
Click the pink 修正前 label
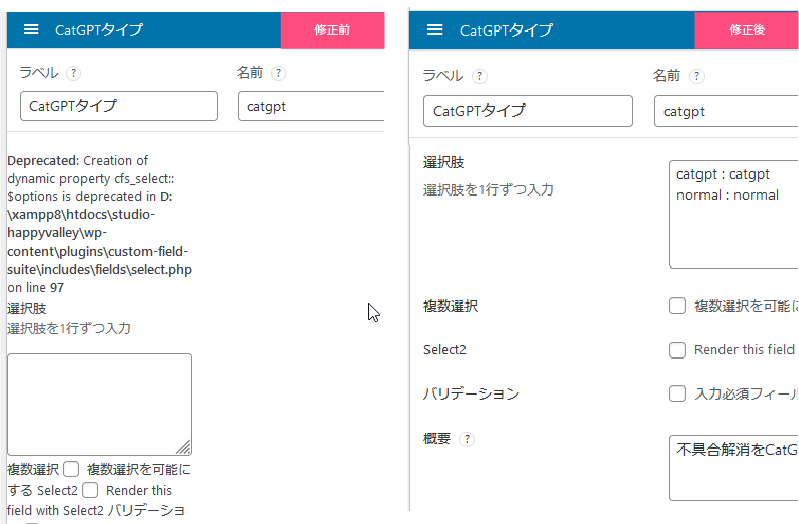pyautogui.click(x=332, y=30)
